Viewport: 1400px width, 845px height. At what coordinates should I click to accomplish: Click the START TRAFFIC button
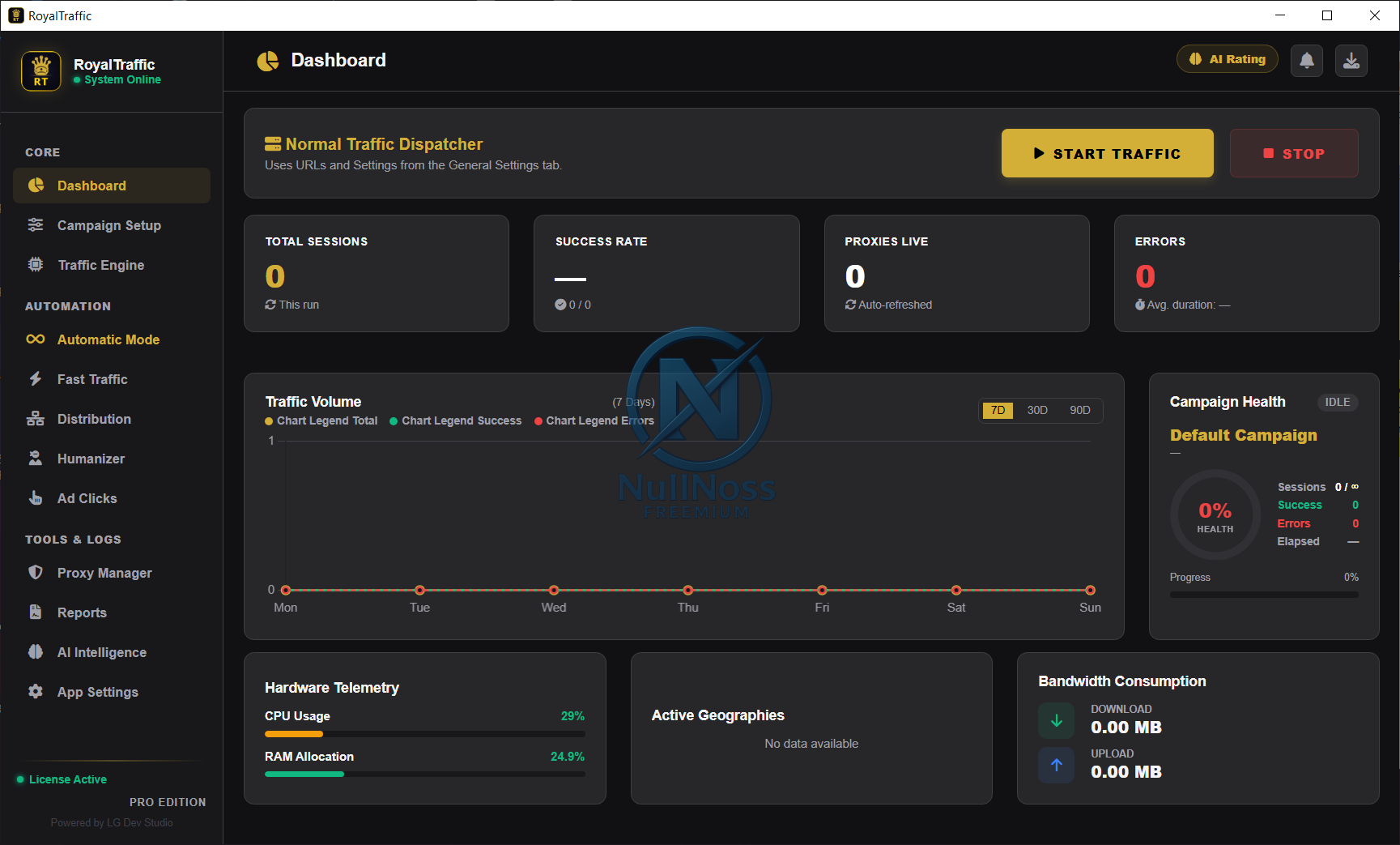click(x=1107, y=153)
